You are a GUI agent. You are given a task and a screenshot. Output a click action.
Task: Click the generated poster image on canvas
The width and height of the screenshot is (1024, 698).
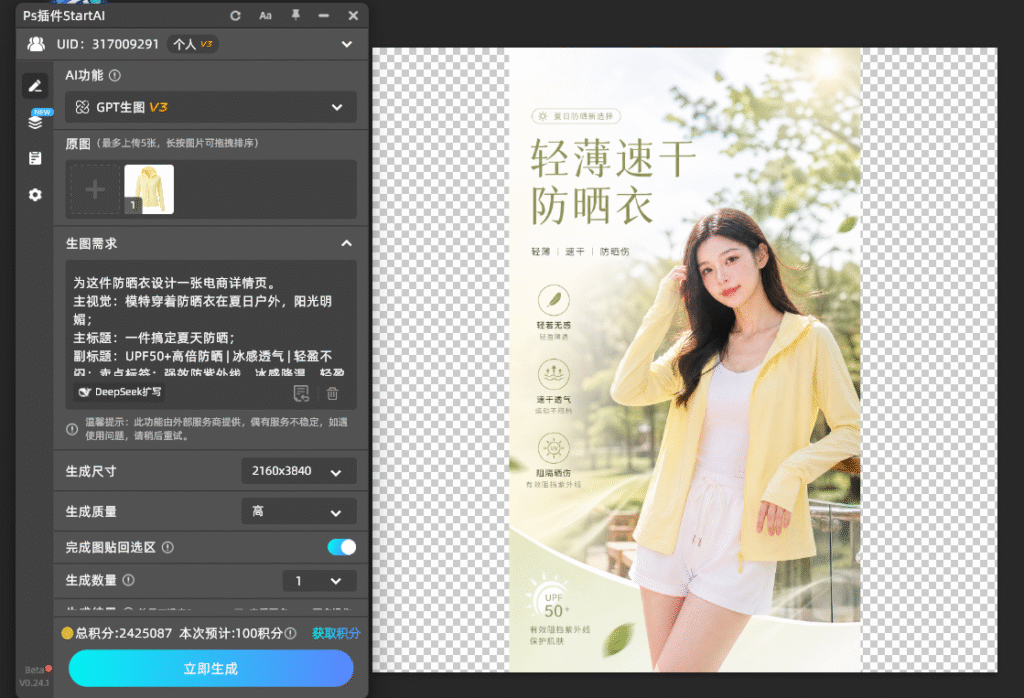pos(685,360)
